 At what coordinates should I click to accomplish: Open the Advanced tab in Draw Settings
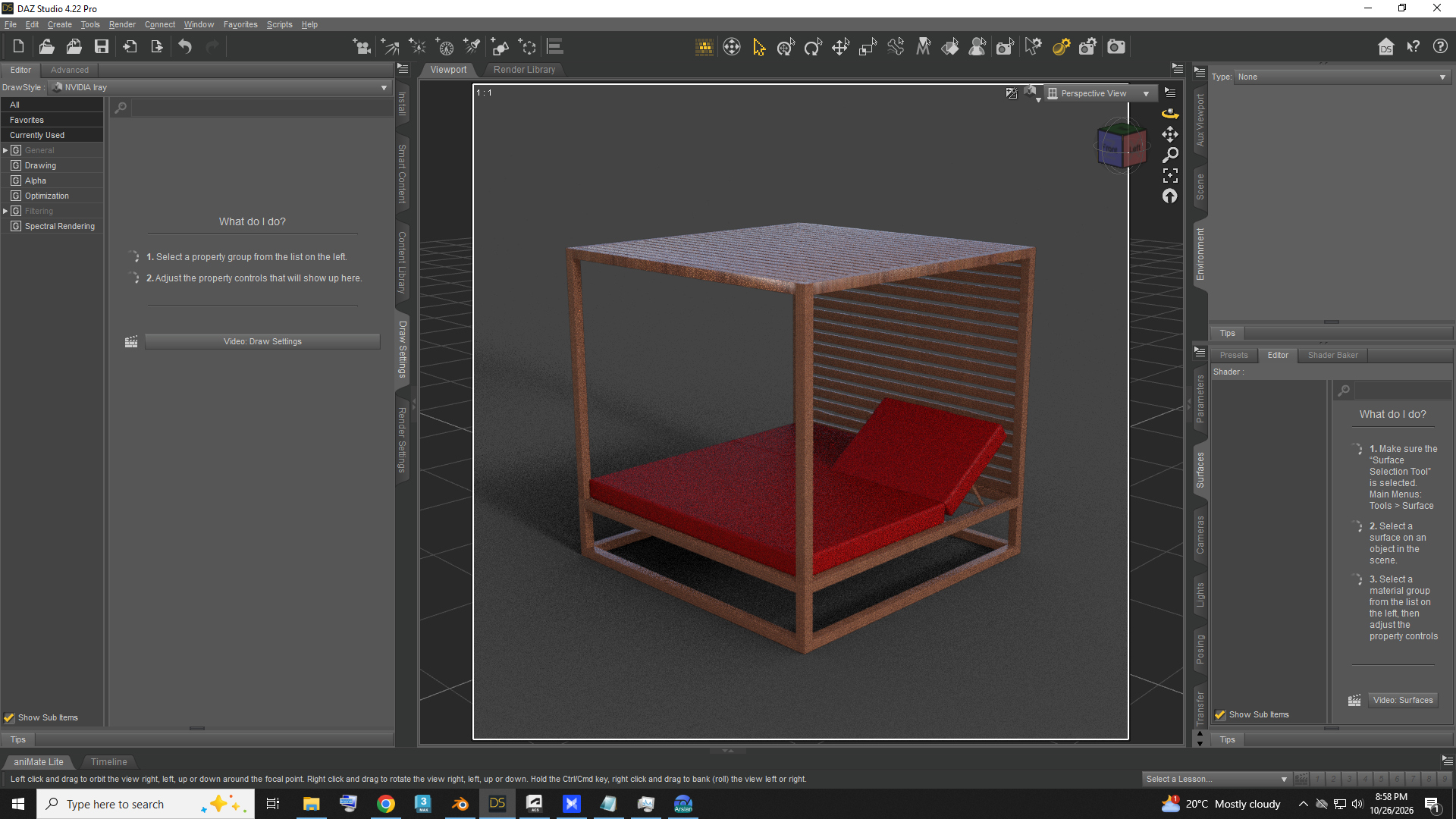[x=69, y=70]
